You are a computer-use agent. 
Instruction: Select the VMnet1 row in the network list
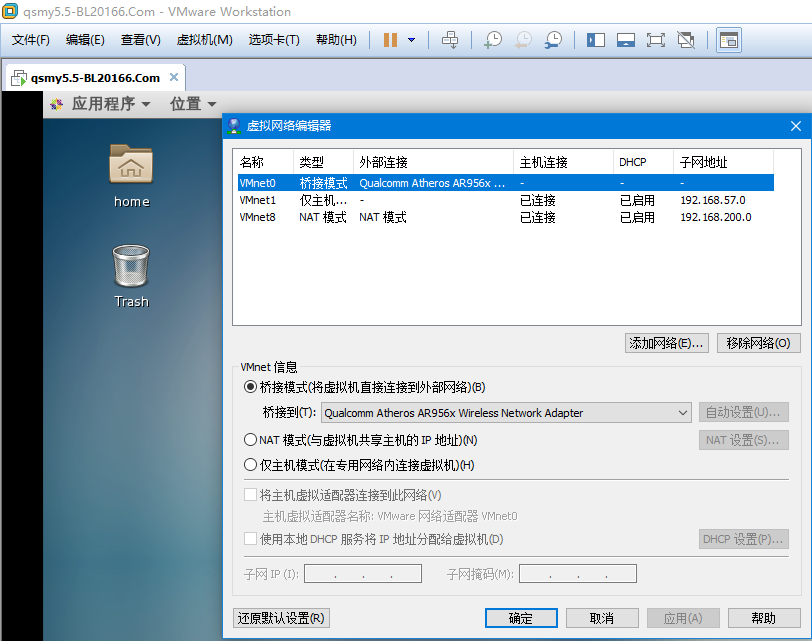click(x=505, y=200)
